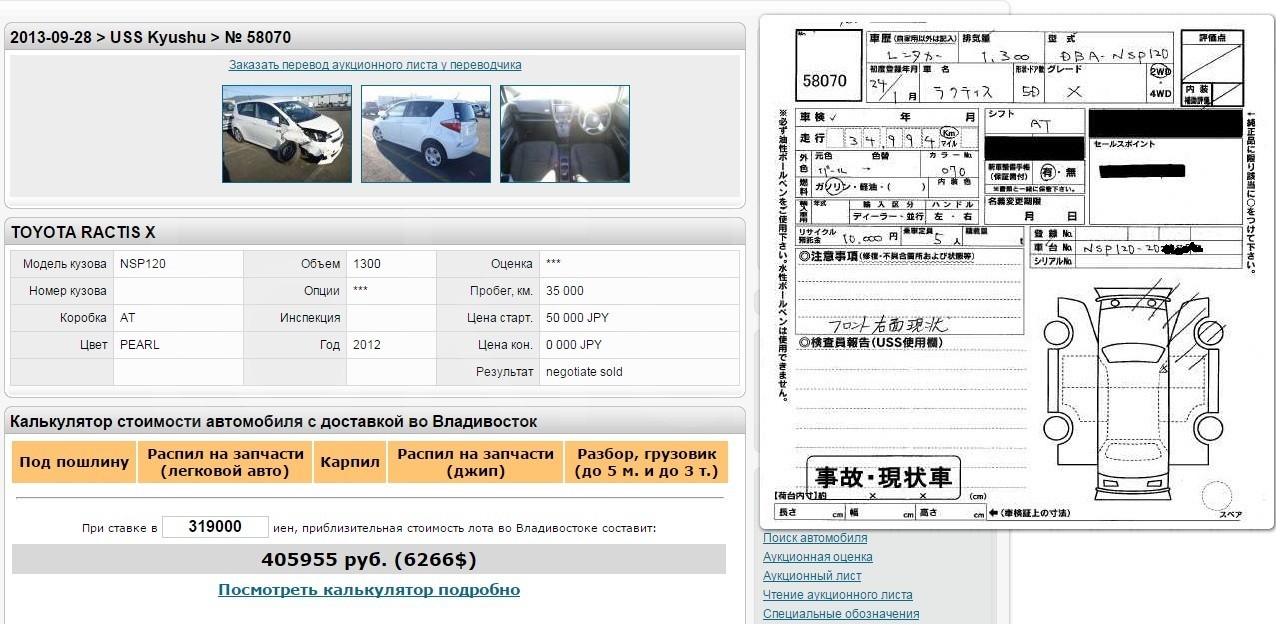1276x624 pixels.
Task: Click the 'TOYOTA RACTIS X' heading
Action: pos(83,232)
